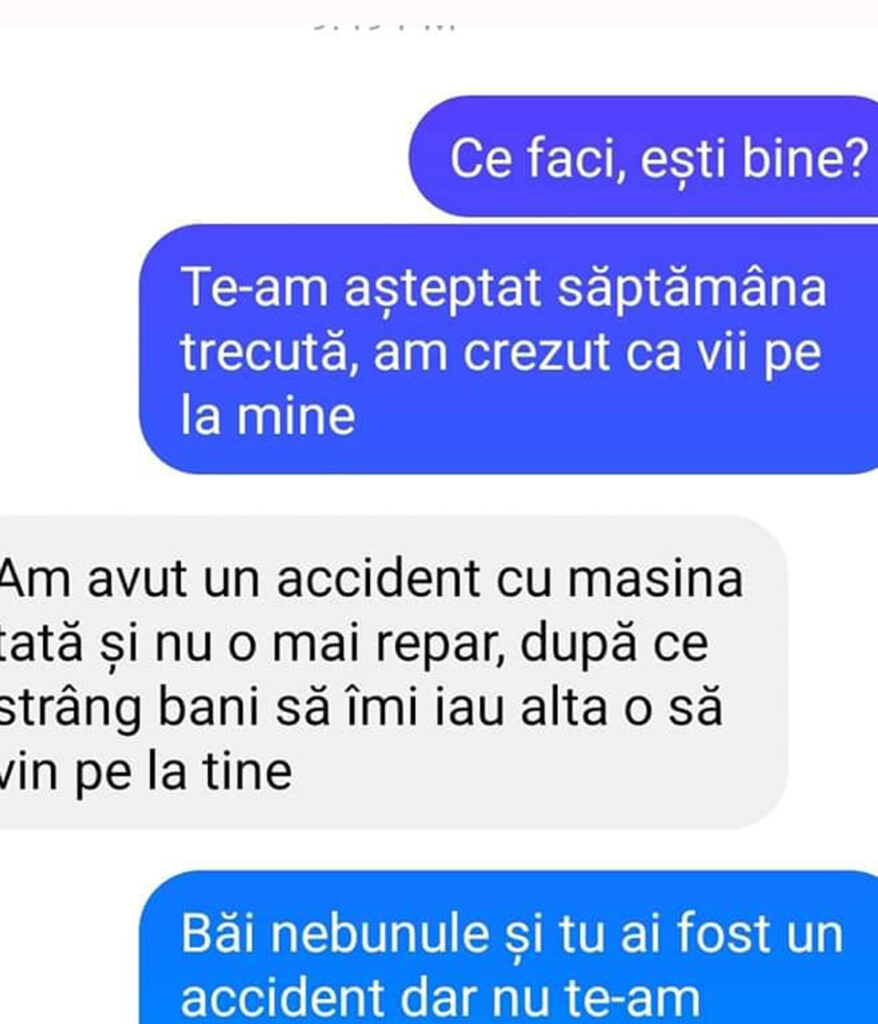The image size is (878, 1024).
Task: Click the word "săptămâna" in the purple bubble
Action: [692, 289]
